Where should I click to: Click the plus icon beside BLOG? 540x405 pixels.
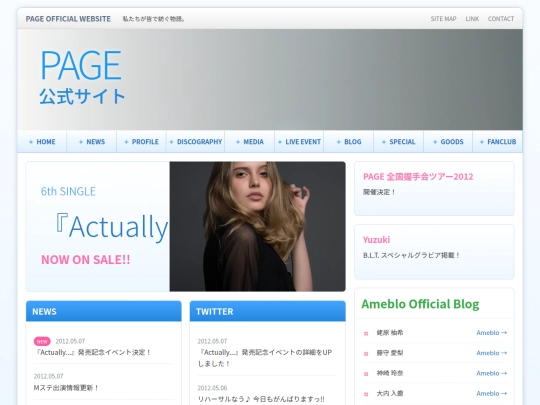pos(339,142)
